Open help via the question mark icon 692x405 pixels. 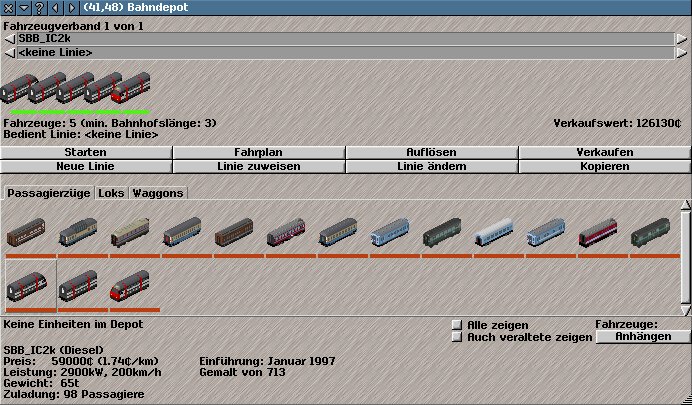[41, 7]
